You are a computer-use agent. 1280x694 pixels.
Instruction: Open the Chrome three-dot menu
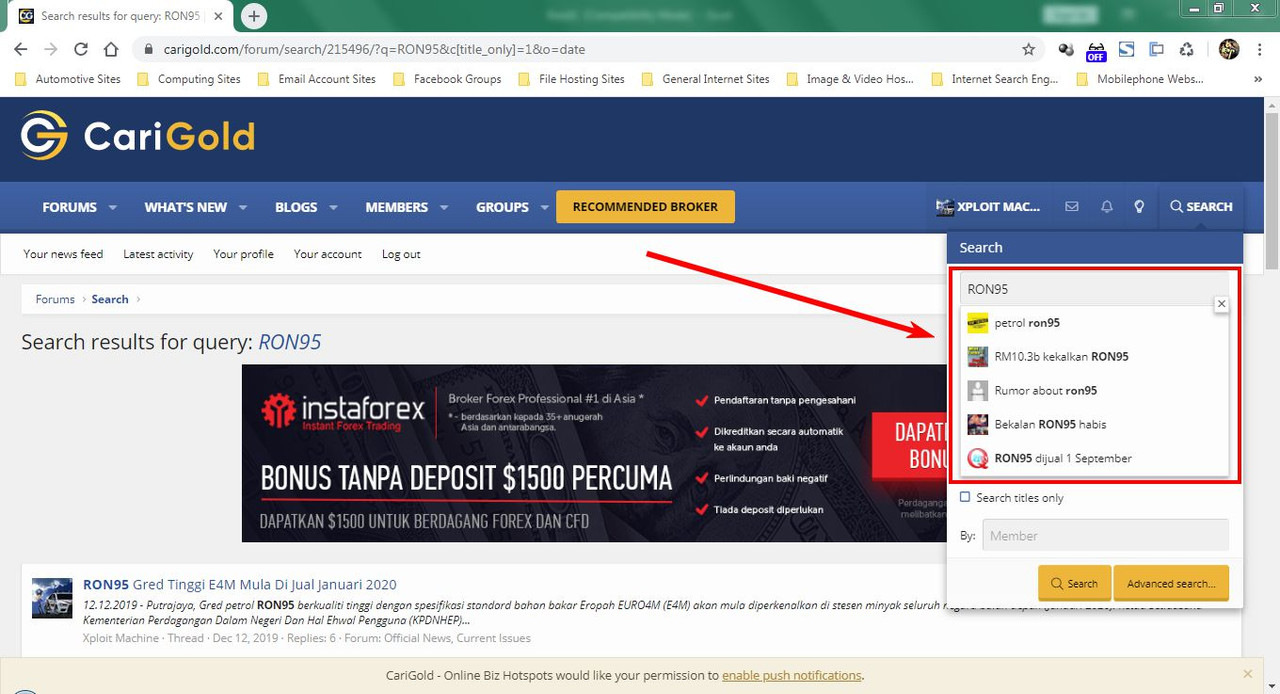pyautogui.click(x=1259, y=49)
